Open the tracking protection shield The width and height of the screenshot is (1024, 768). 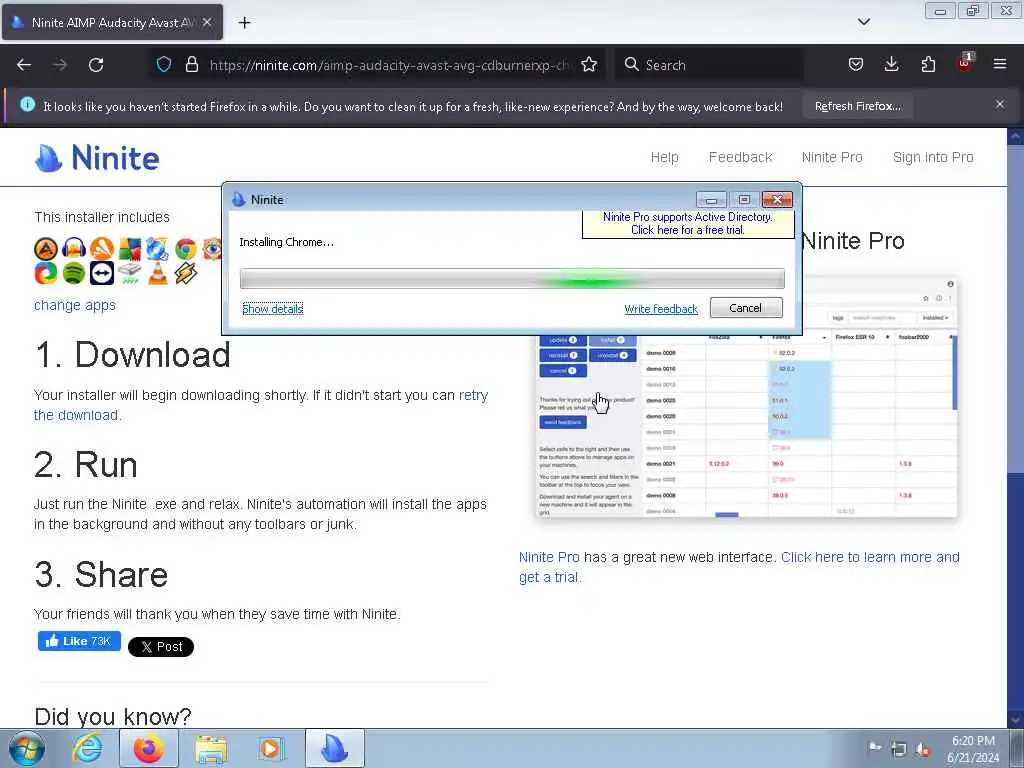pyautogui.click(x=164, y=64)
